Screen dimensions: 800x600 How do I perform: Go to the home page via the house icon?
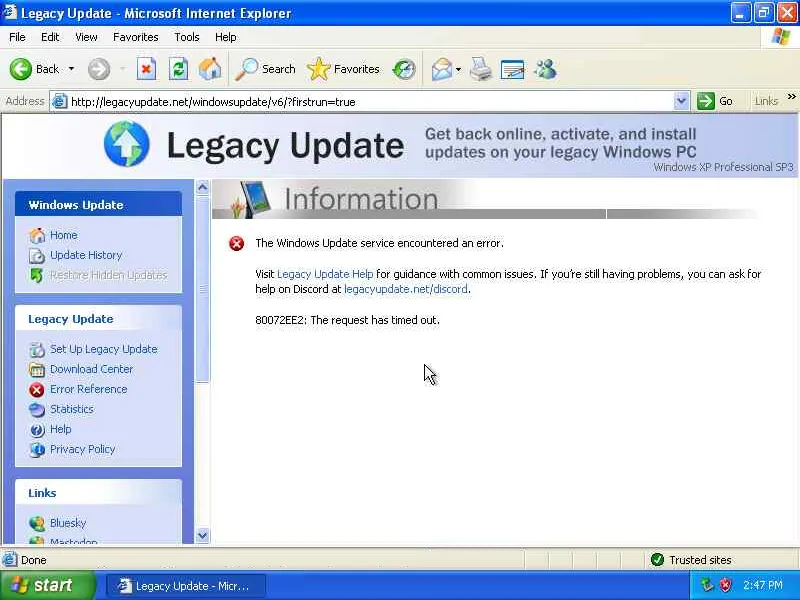coord(210,69)
